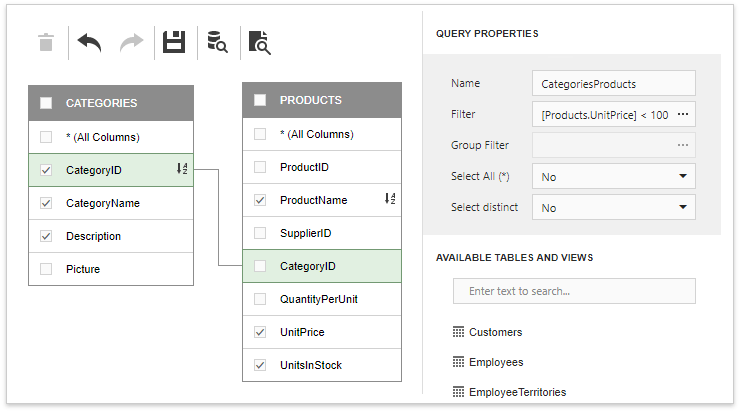Check All Columns in Products table
Image resolution: width=740 pixels, height=412 pixels.
pyautogui.click(x=260, y=134)
